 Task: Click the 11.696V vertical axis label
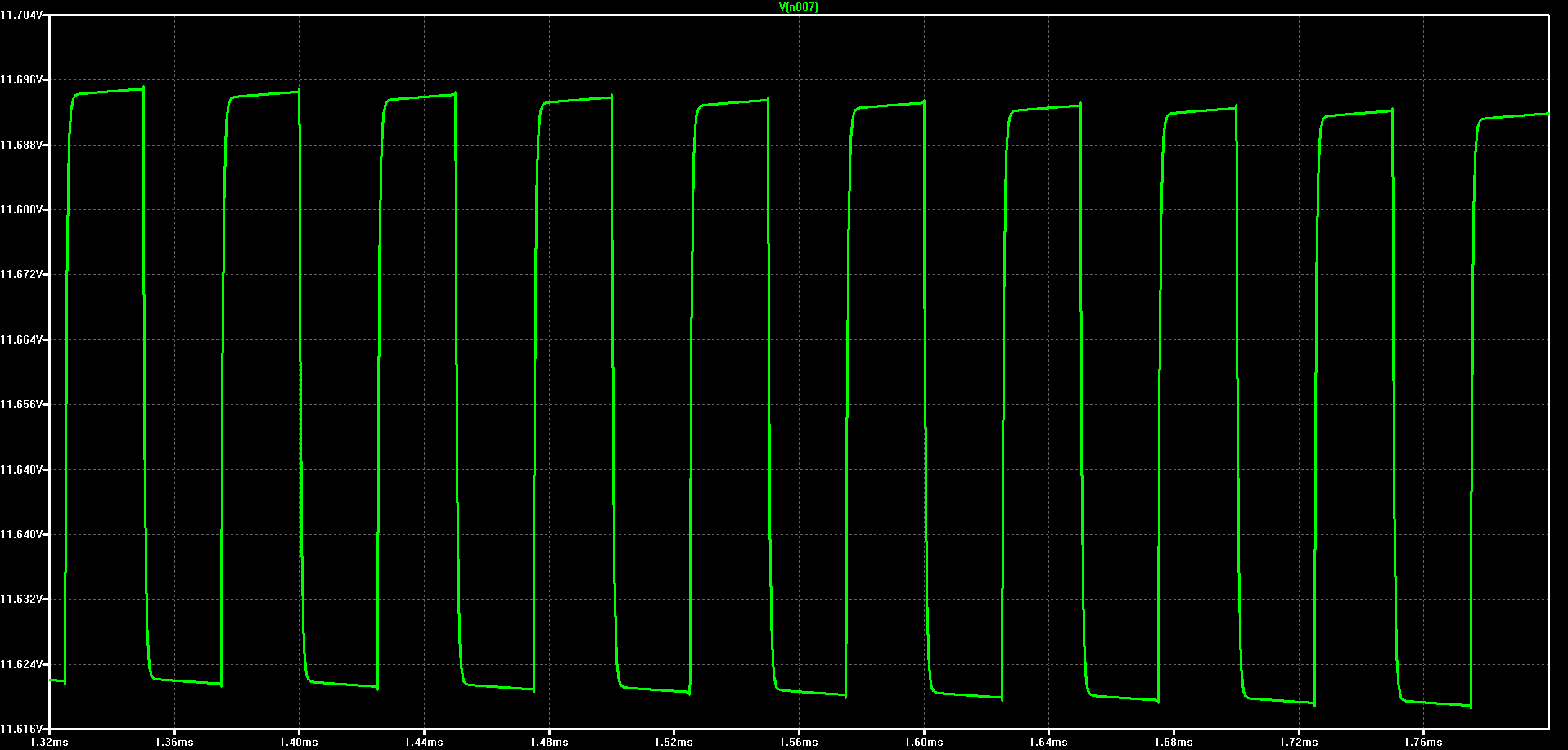pos(20,79)
